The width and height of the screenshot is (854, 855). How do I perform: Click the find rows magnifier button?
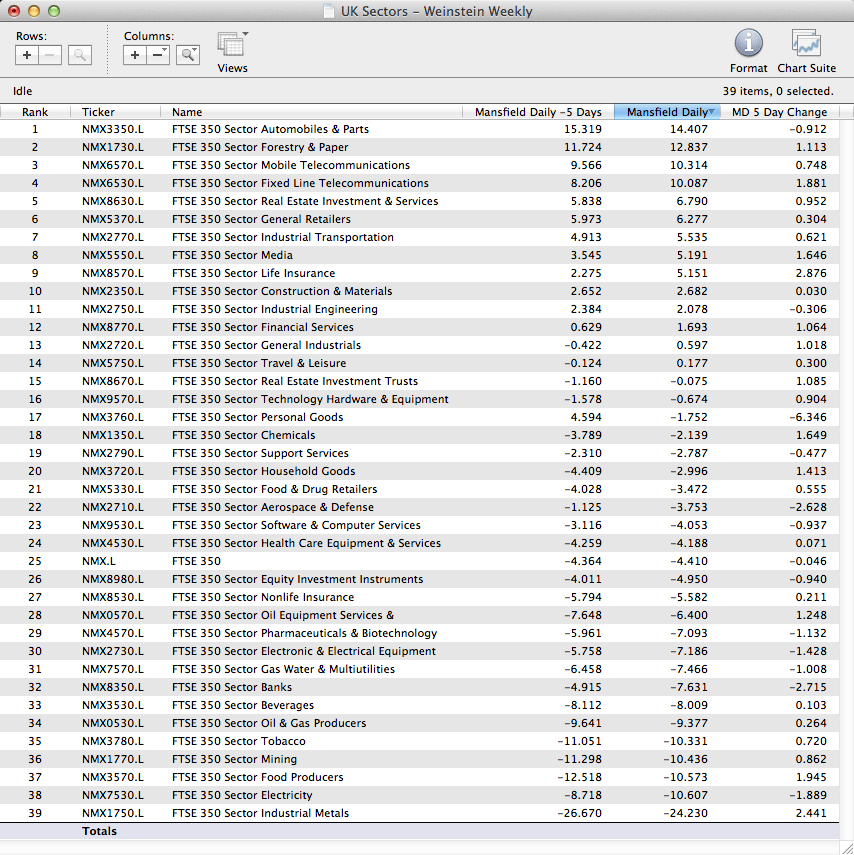80,55
